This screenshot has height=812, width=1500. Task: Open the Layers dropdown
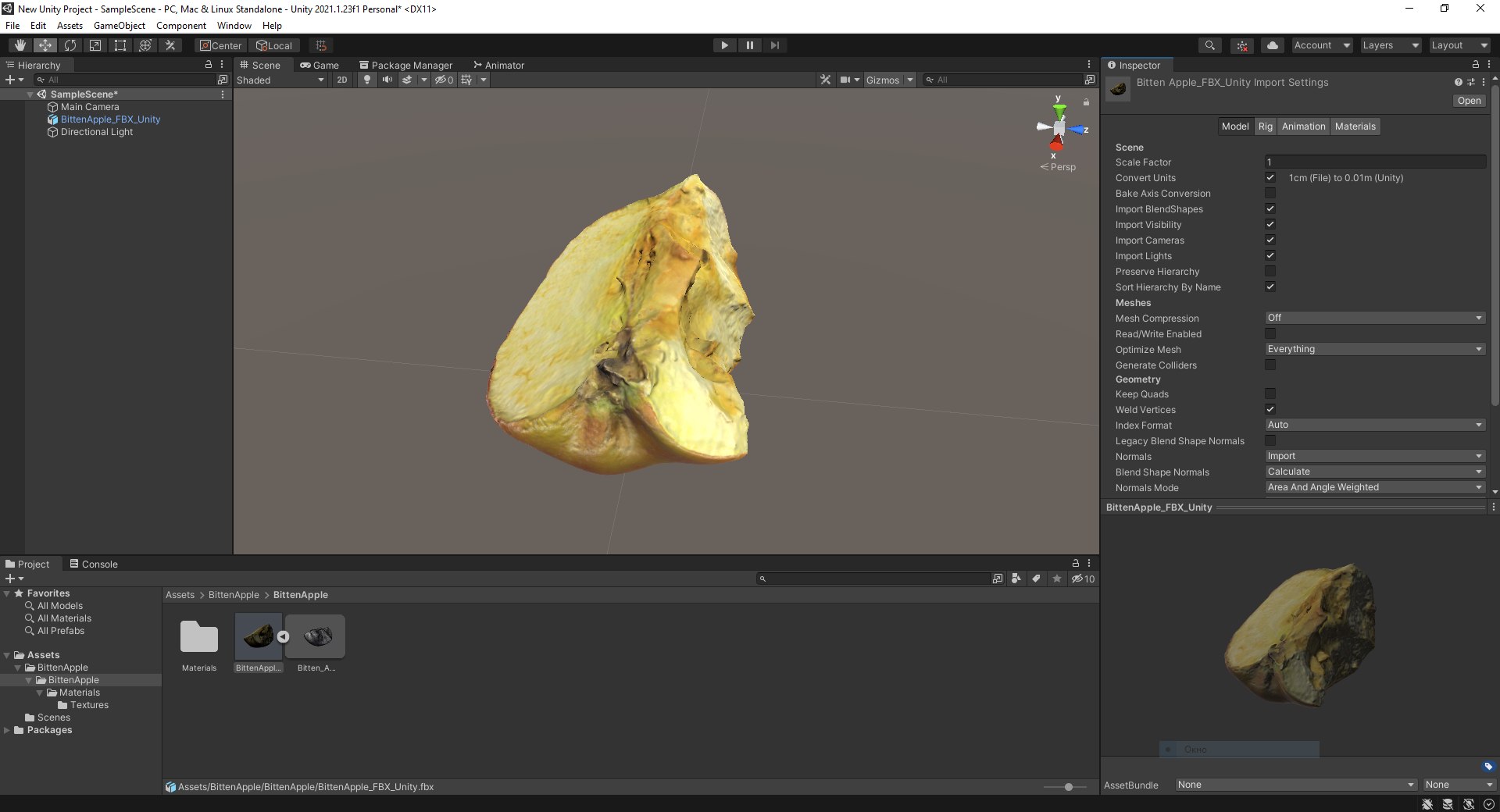tap(1390, 45)
